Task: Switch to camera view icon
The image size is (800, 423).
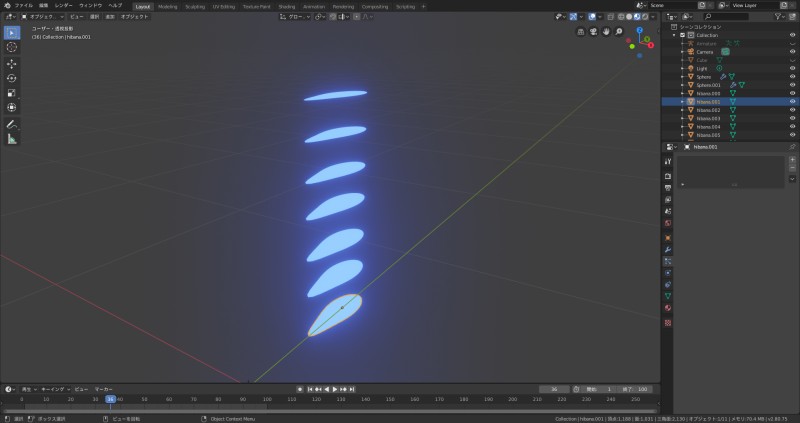Action: click(x=593, y=32)
